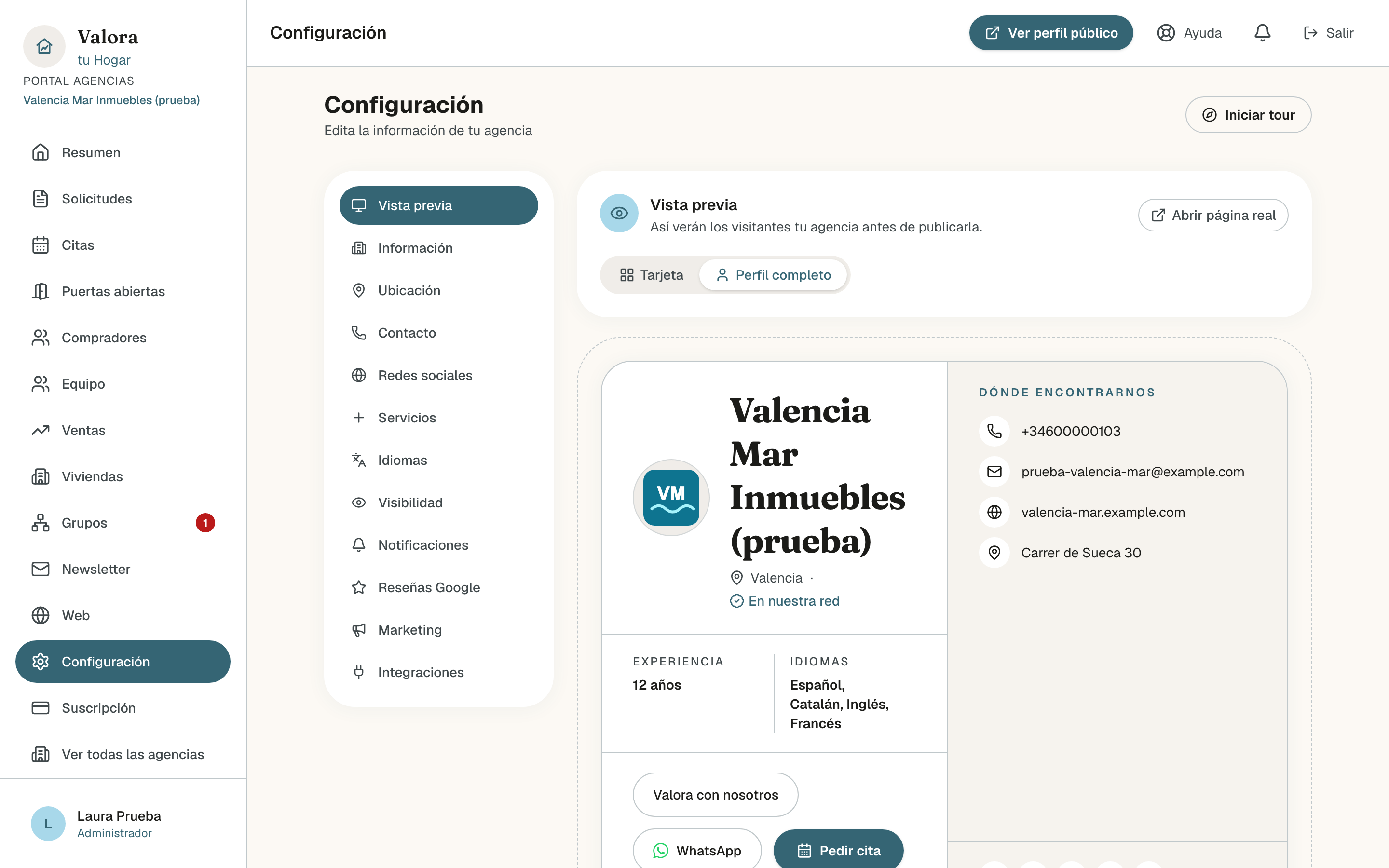Screen dimensions: 1389x868
Task: Click the Resumen home icon in sidebar
Action: (40, 152)
